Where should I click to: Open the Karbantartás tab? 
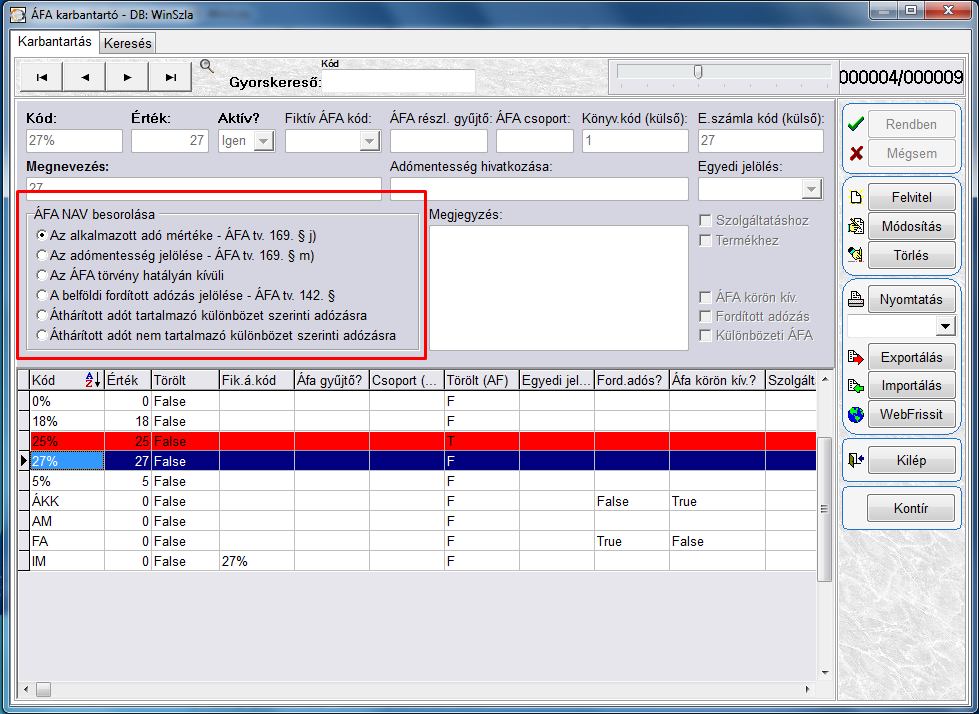tap(56, 42)
